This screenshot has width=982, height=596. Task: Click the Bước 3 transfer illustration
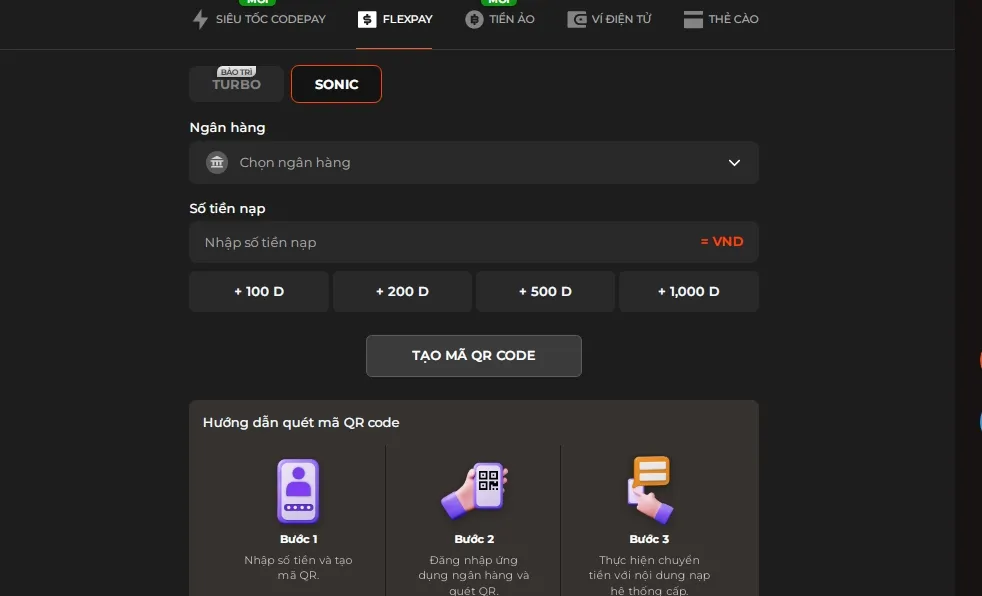point(649,489)
